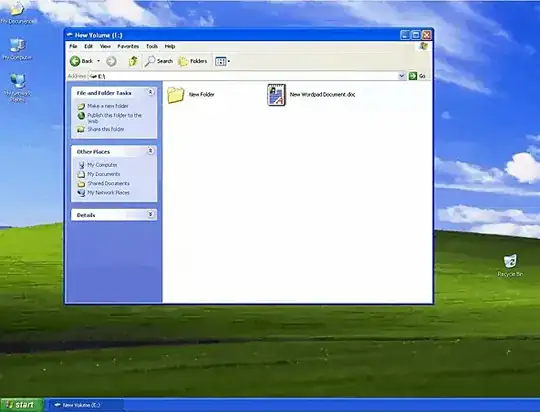540x412 pixels.
Task: Go back using the Back button
Action: (81, 61)
